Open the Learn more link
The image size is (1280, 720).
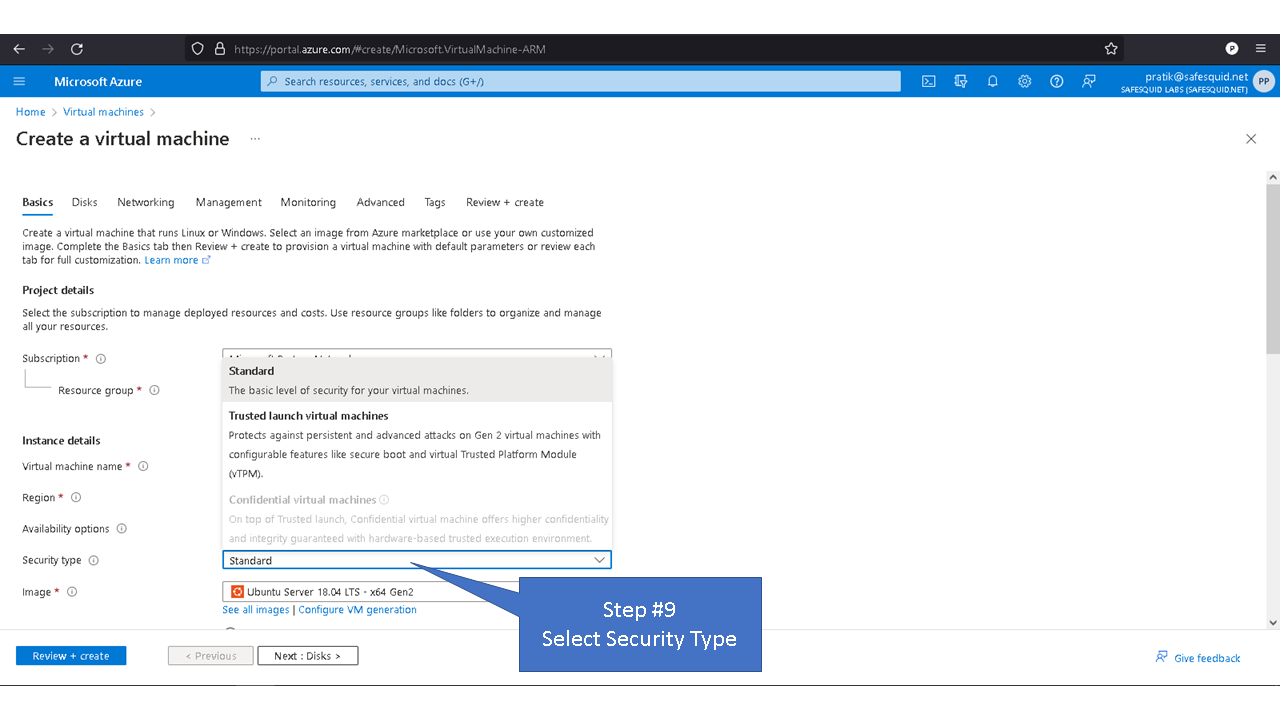pos(177,260)
